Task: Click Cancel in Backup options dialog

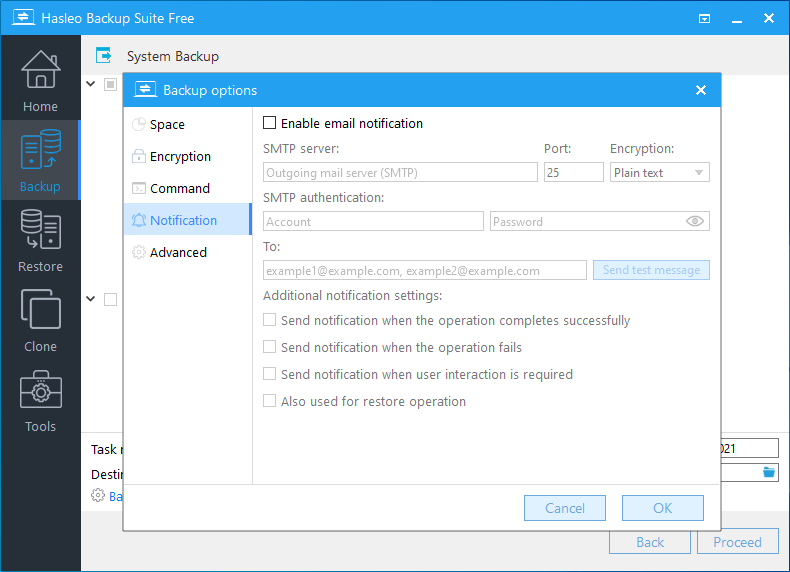Action: (x=565, y=508)
